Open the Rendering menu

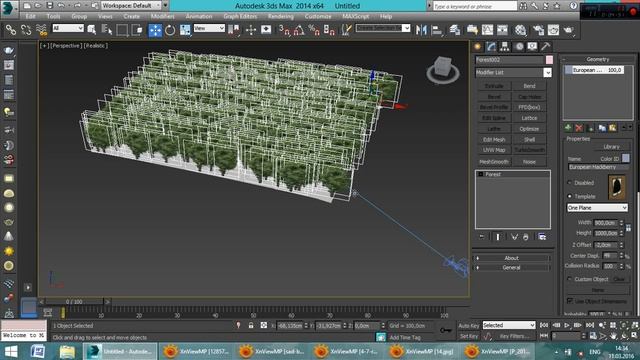pyautogui.click(x=281, y=16)
